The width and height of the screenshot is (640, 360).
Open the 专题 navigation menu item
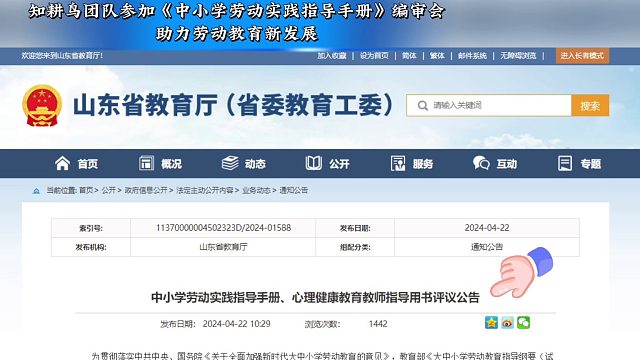tap(591, 164)
